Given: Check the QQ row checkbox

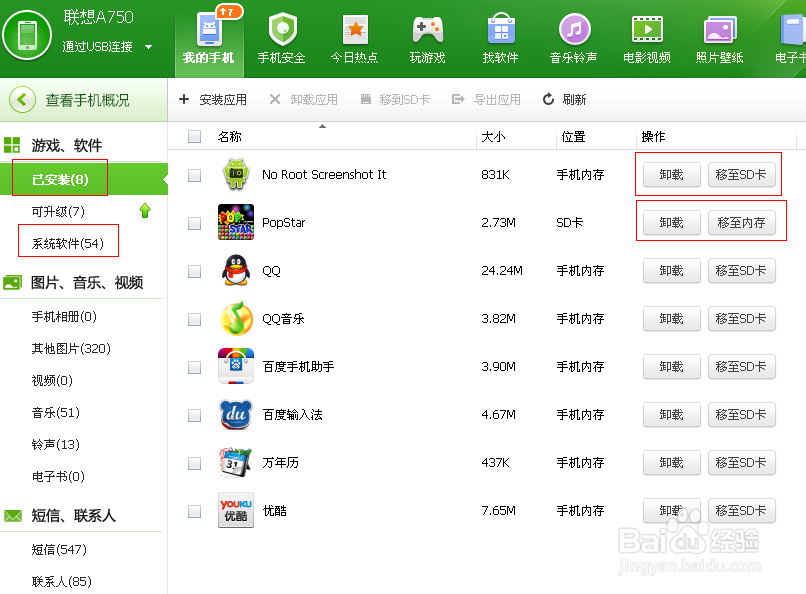Looking at the screenshot, I should 194,271.
